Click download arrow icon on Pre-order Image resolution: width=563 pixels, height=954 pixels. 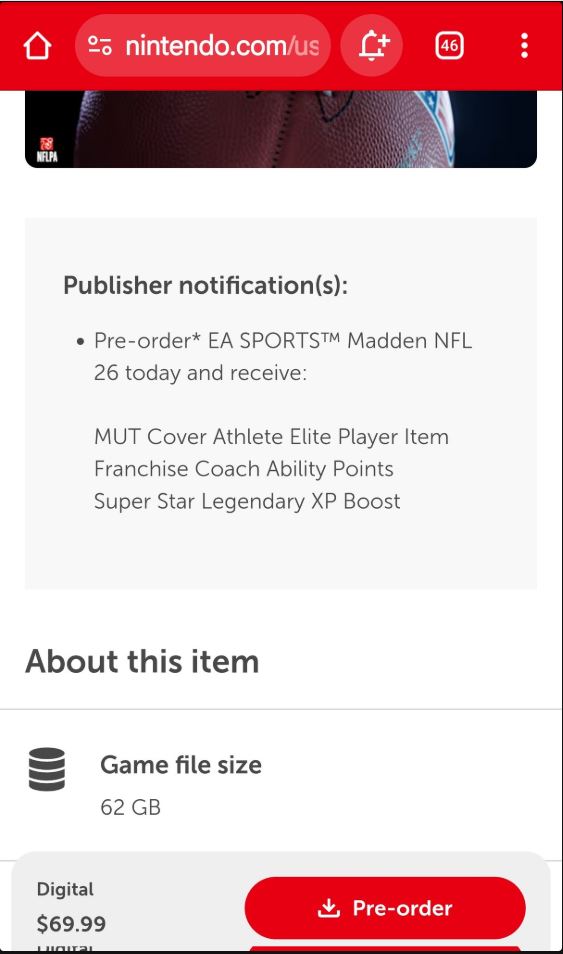coord(329,908)
